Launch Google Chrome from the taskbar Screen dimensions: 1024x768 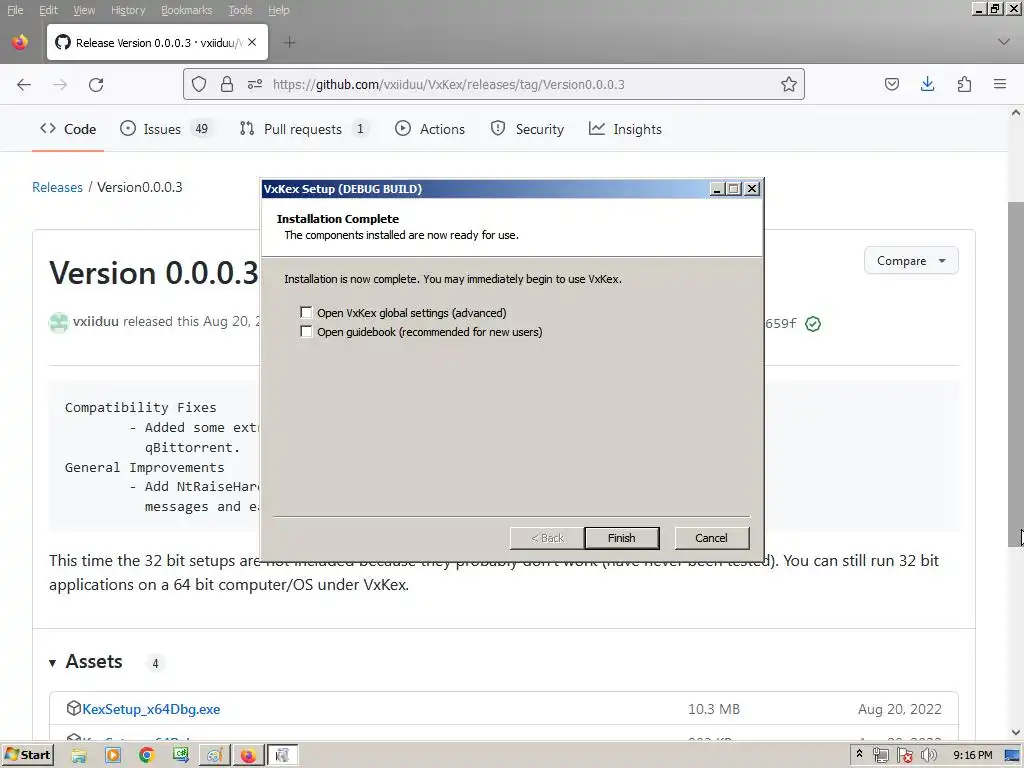[x=147, y=756]
